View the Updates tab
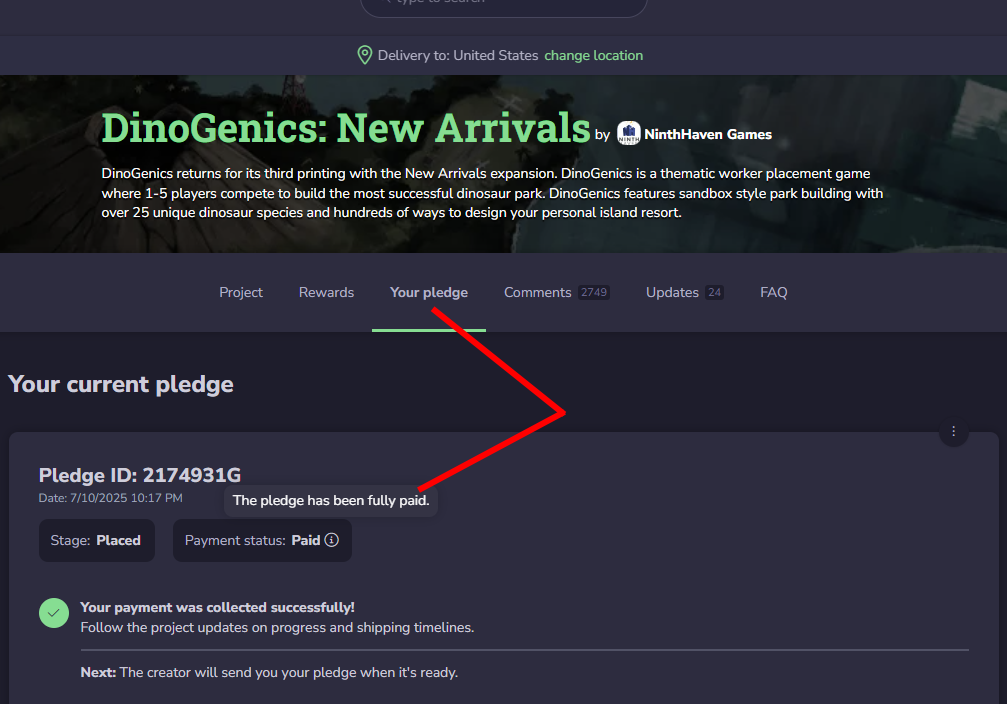Image resolution: width=1007 pixels, height=704 pixels. click(x=673, y=292)
